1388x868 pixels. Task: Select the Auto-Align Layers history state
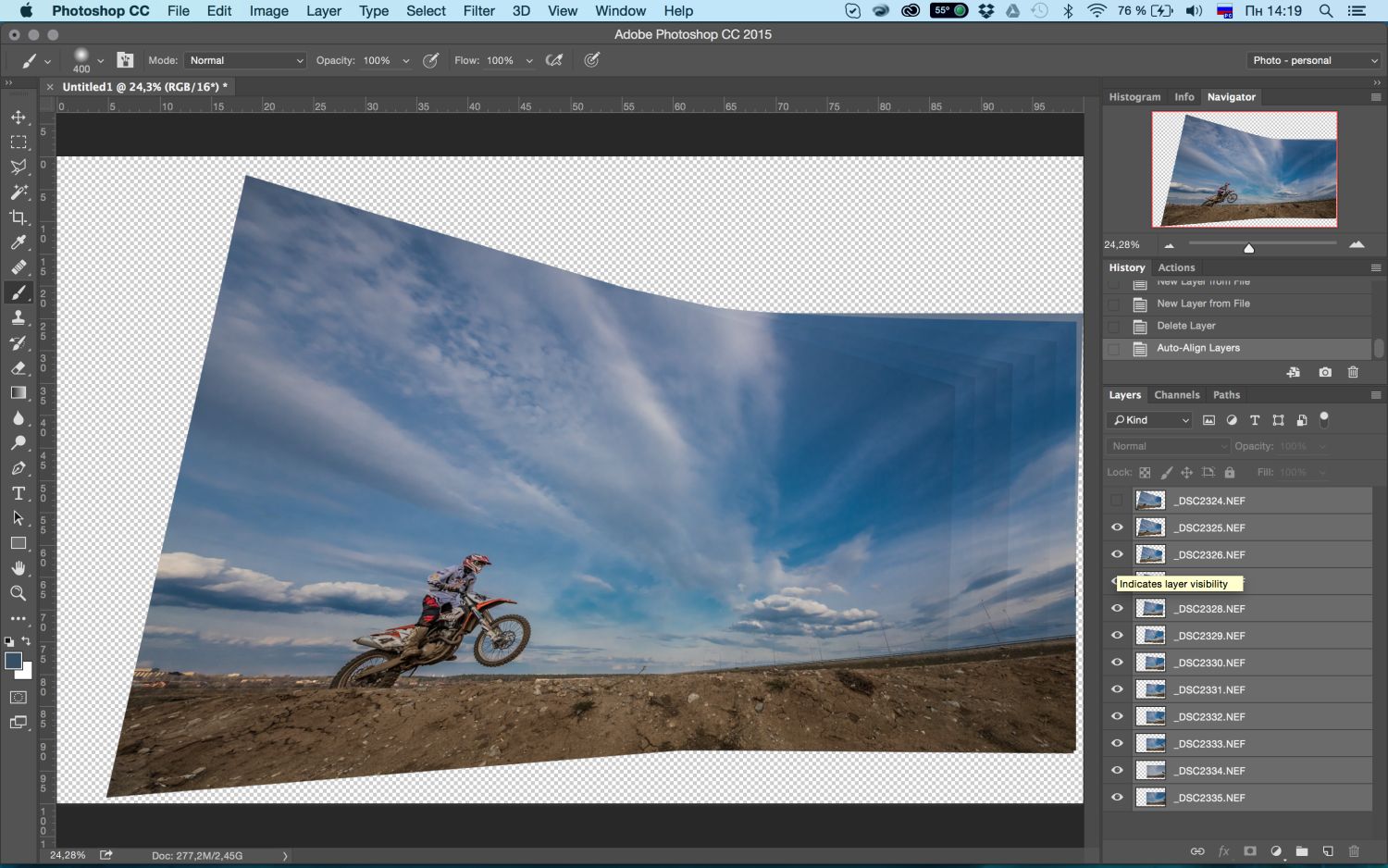pos(1197,348)
